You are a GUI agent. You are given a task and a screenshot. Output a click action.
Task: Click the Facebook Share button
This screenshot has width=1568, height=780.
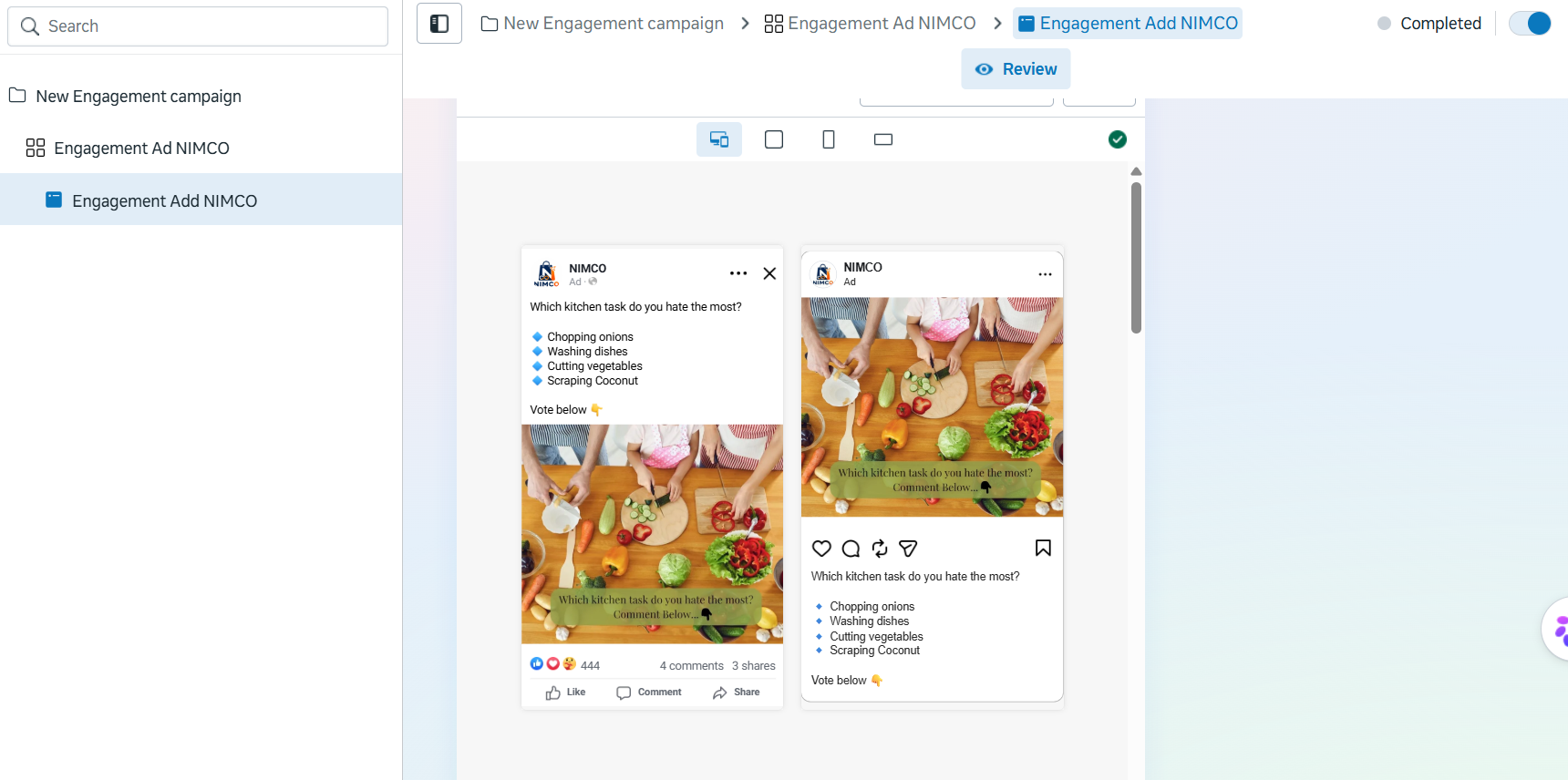[737, 693]
